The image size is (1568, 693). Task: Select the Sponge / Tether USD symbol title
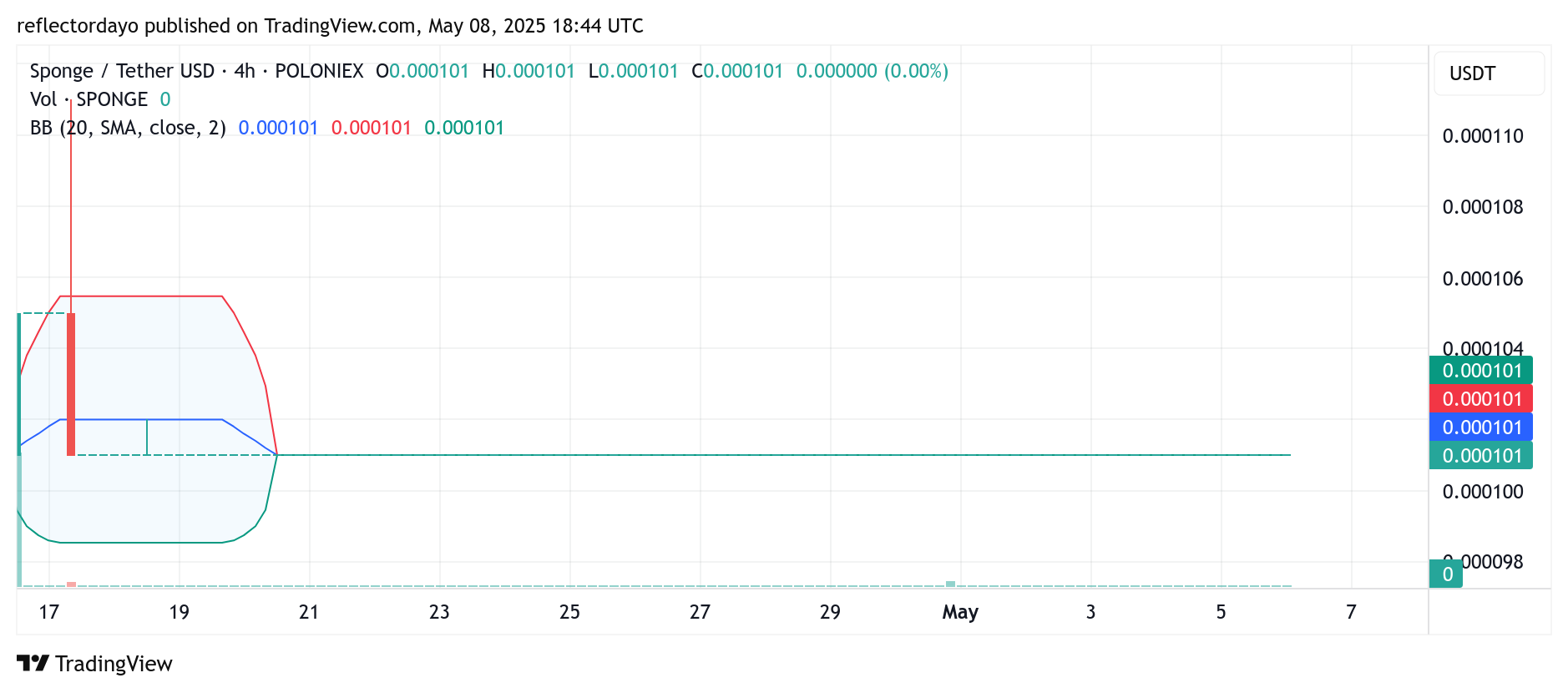[122, 71]
